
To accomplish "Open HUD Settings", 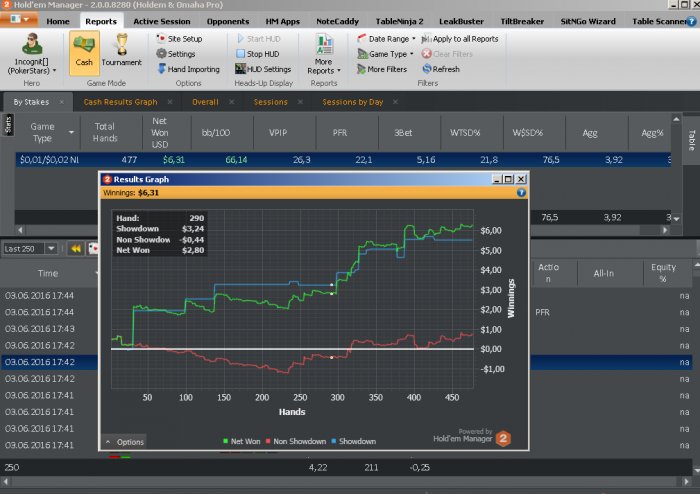I will (x=263, y=69).
